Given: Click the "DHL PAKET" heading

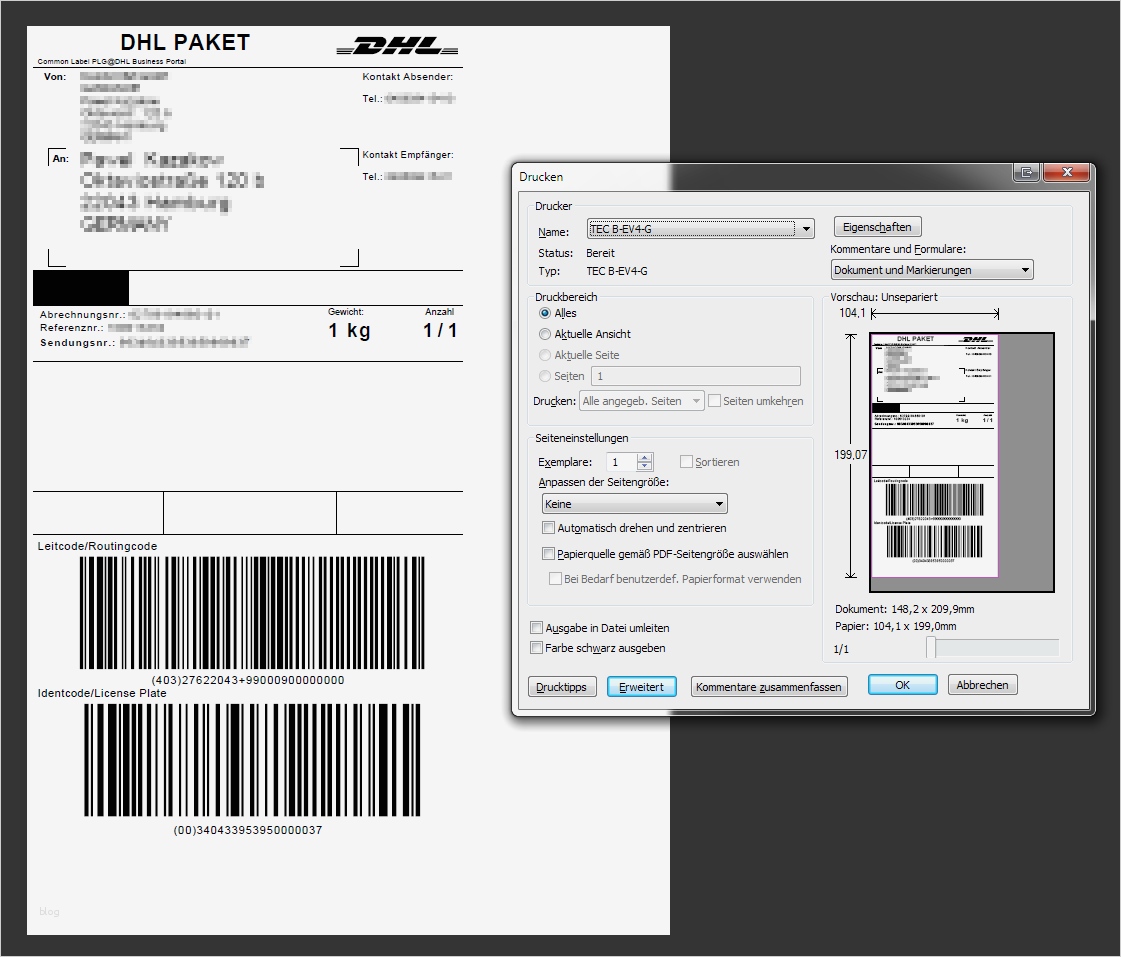Looking at the screenshot, I should 185,43.
